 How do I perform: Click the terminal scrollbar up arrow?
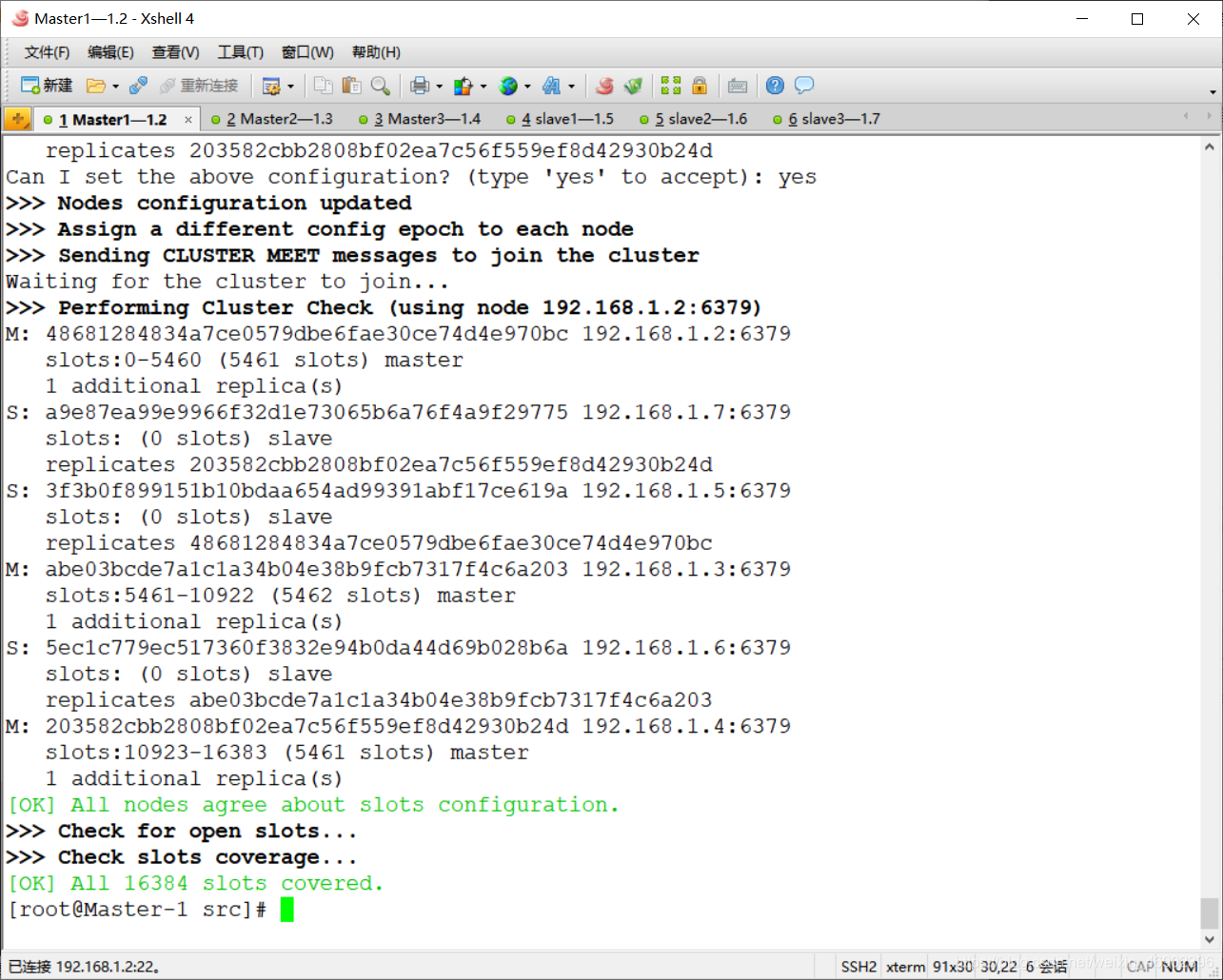pyautogui.click(x=1209, y=147)
